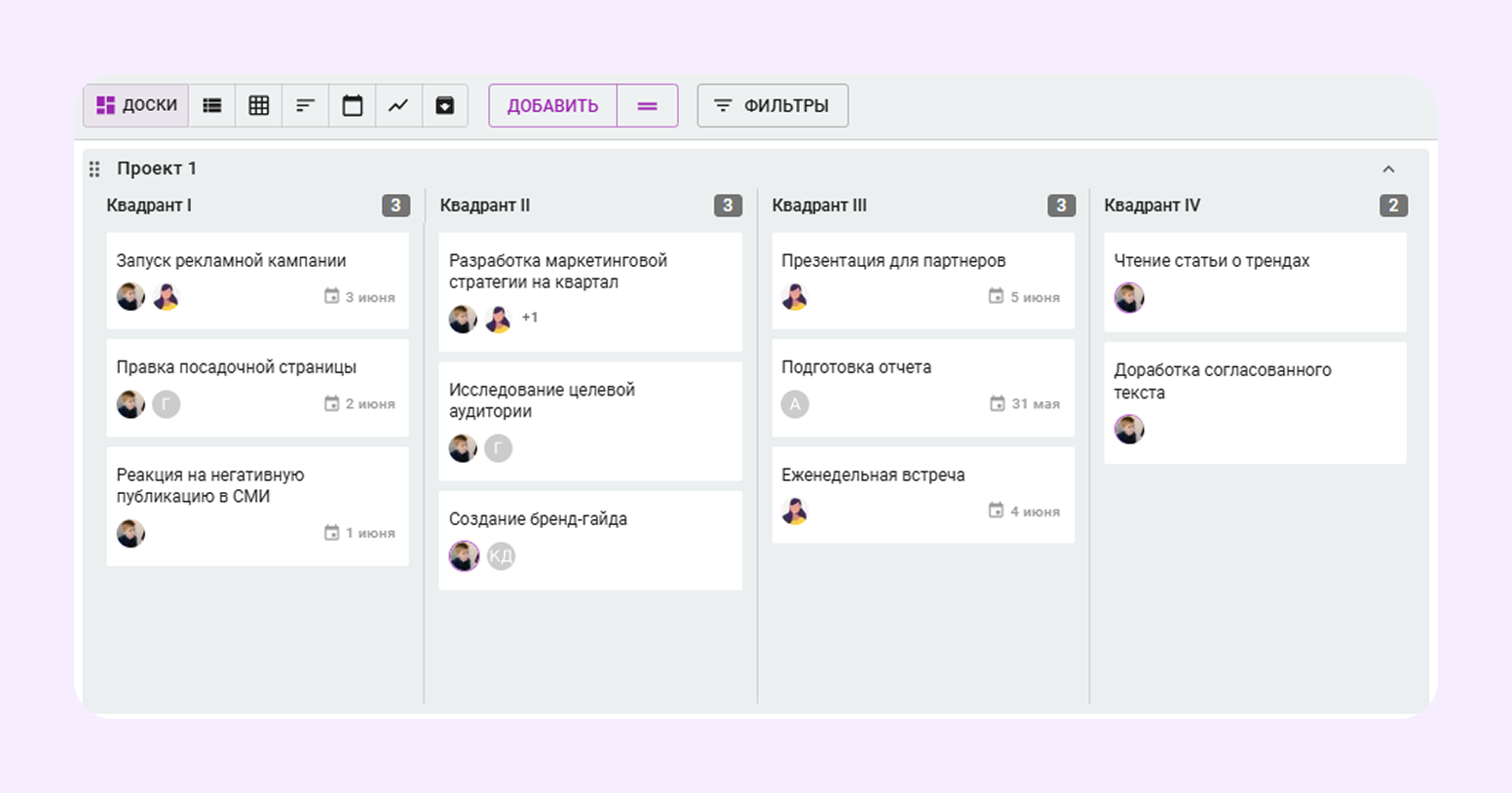The height and width of the screenshot is (793, 1512).
Task: Click the Добавить button
Action: tap(552, 106)
